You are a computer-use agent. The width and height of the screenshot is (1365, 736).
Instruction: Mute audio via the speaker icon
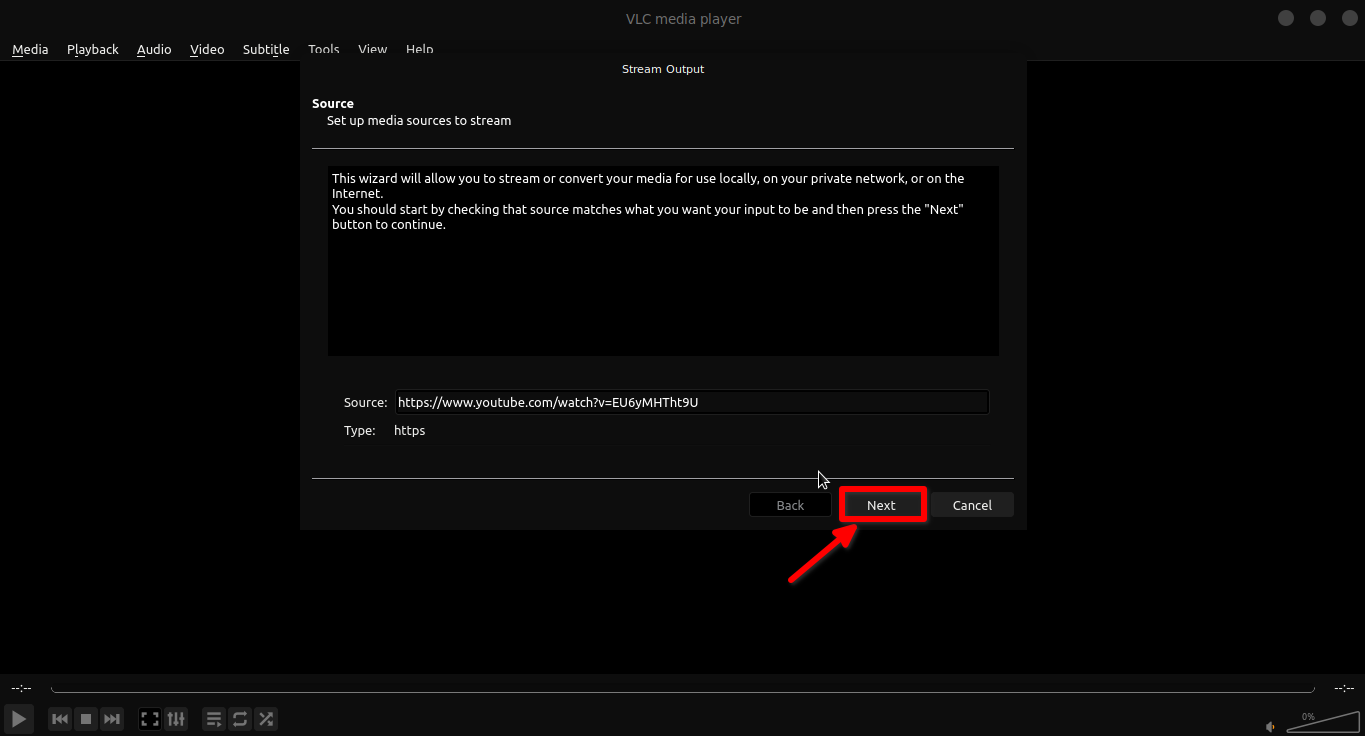click(1271, 726)
